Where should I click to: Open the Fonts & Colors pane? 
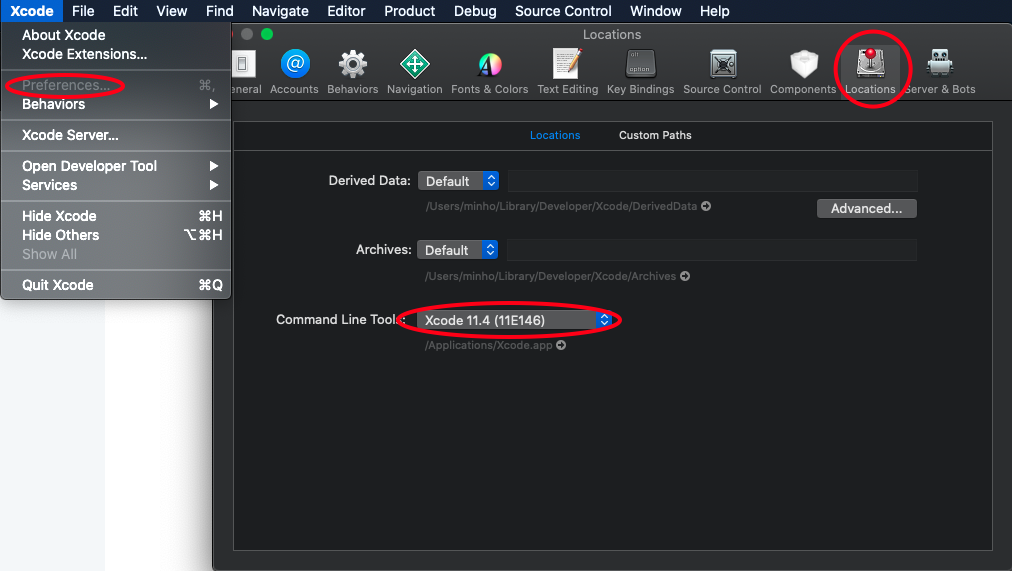click(x=489, y=72)
